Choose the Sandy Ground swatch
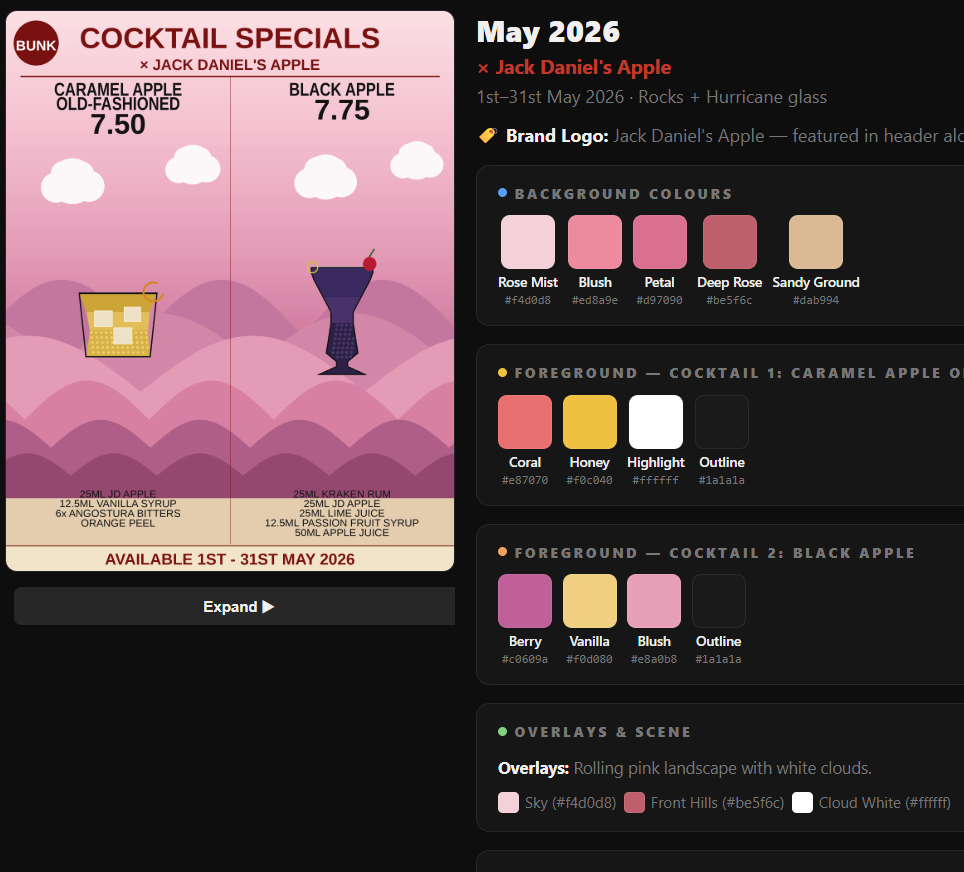Image resolution: width=964 pixels, height=872 pixels. click(816, 242)
